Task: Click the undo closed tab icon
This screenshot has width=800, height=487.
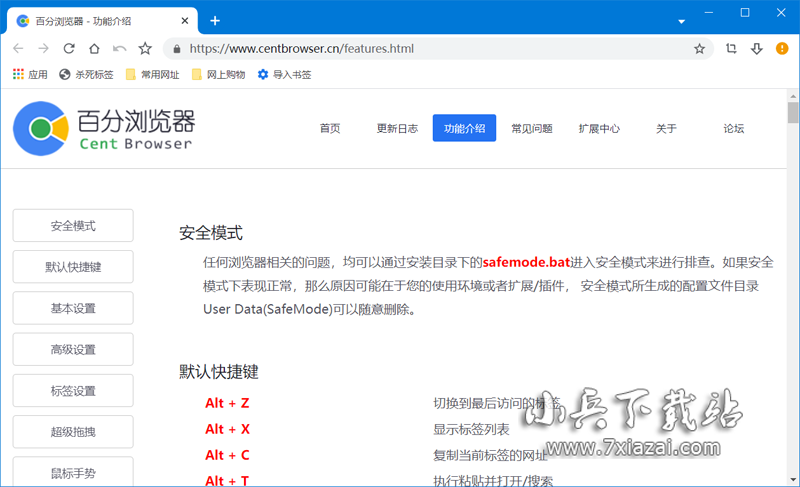Action: pos(120,48)
